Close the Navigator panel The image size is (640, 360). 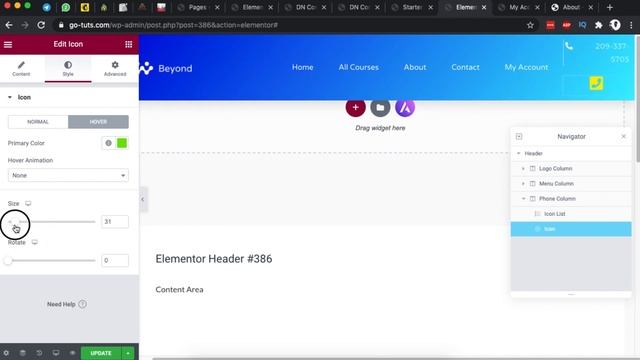point(623,136)
